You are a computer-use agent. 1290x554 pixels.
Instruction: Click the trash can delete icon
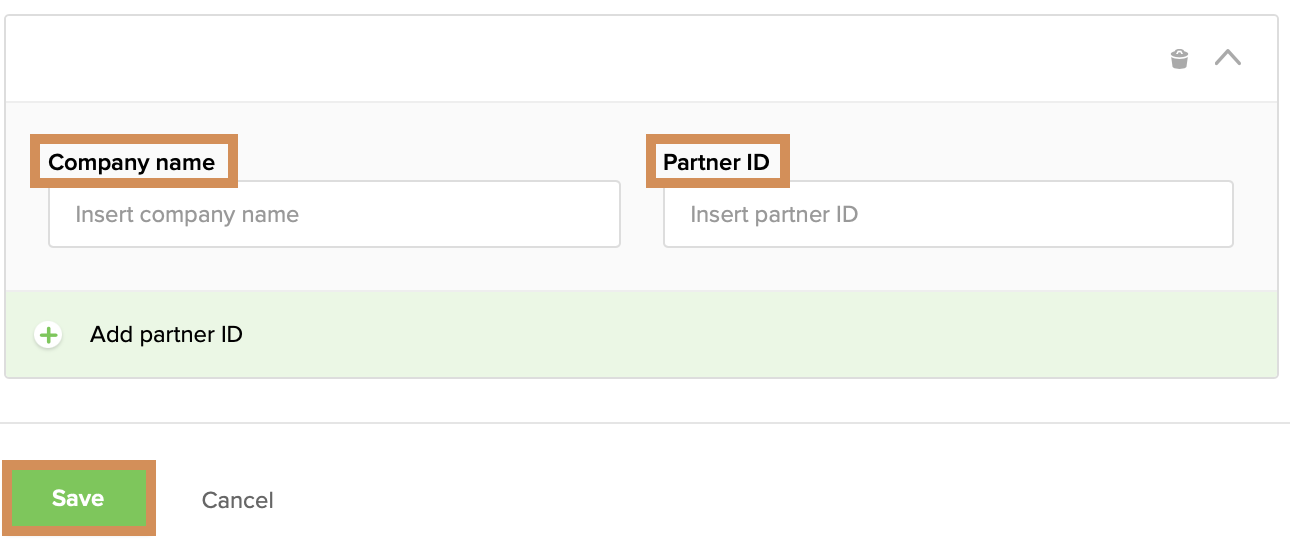(1180, 59)
